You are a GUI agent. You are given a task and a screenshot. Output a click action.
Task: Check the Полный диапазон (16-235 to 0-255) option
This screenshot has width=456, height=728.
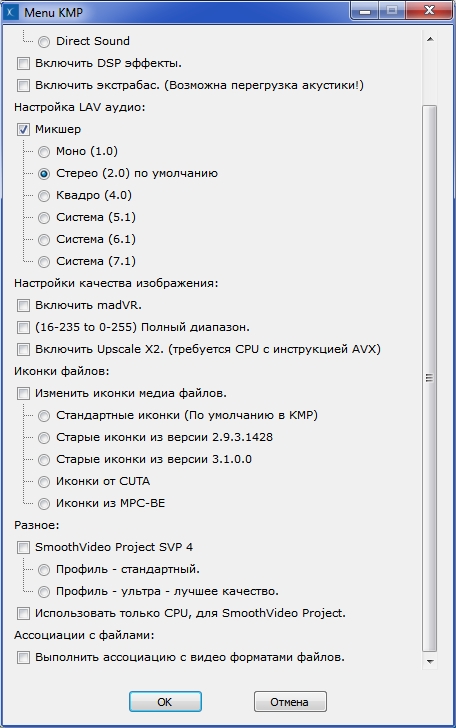23,328
